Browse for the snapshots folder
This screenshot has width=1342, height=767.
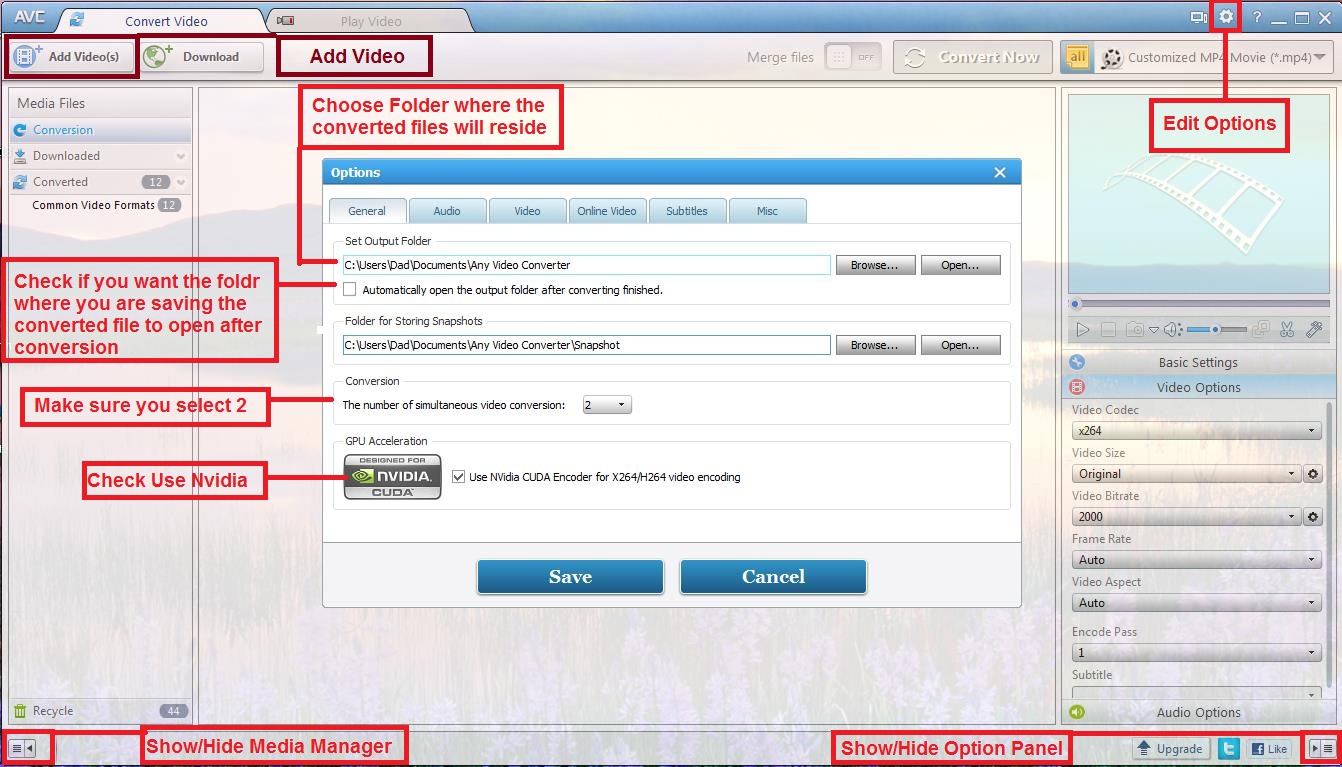875,345
